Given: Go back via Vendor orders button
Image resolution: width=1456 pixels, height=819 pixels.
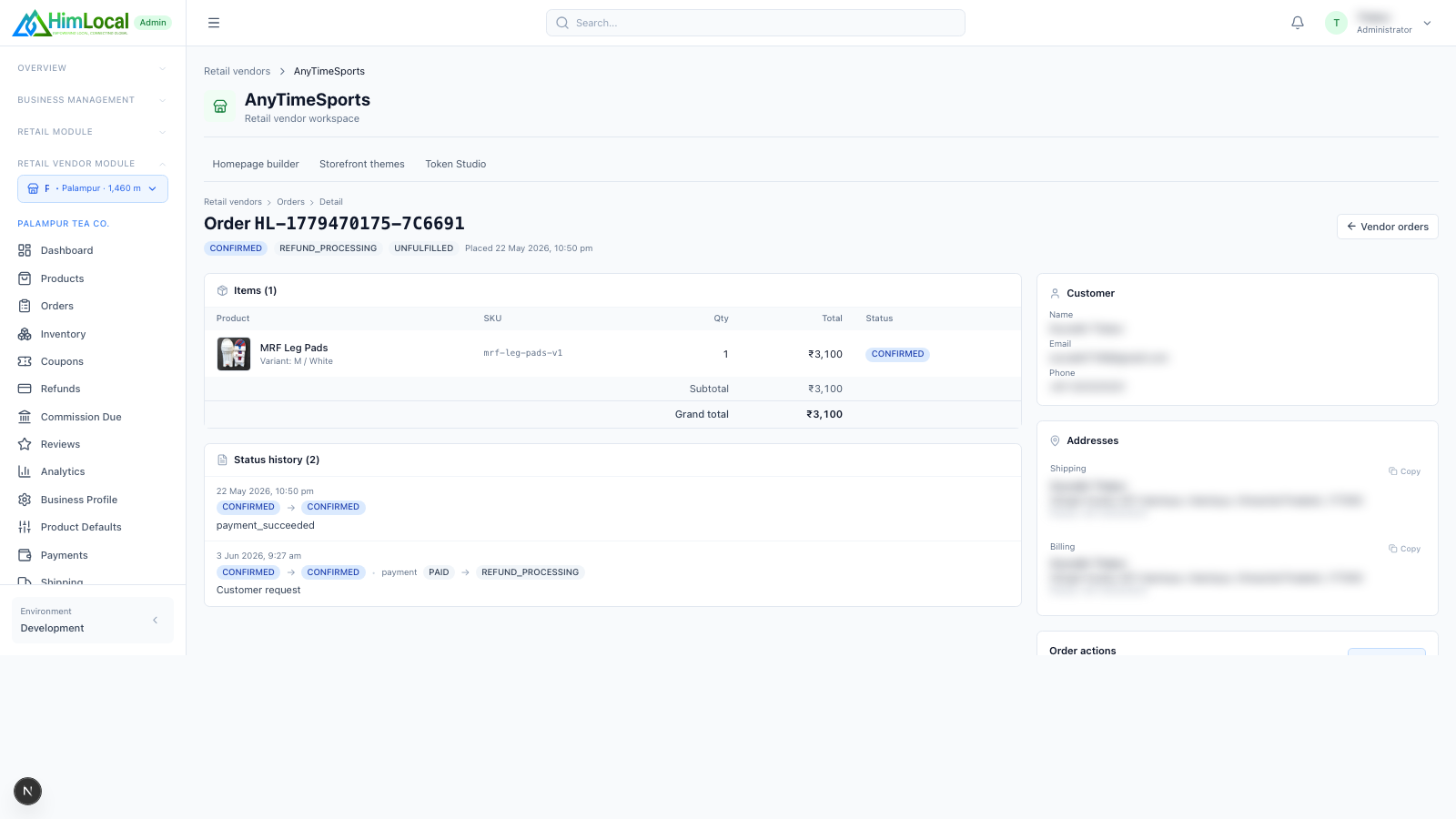Looking at the screenshot, I should (x=1387, y=227).
